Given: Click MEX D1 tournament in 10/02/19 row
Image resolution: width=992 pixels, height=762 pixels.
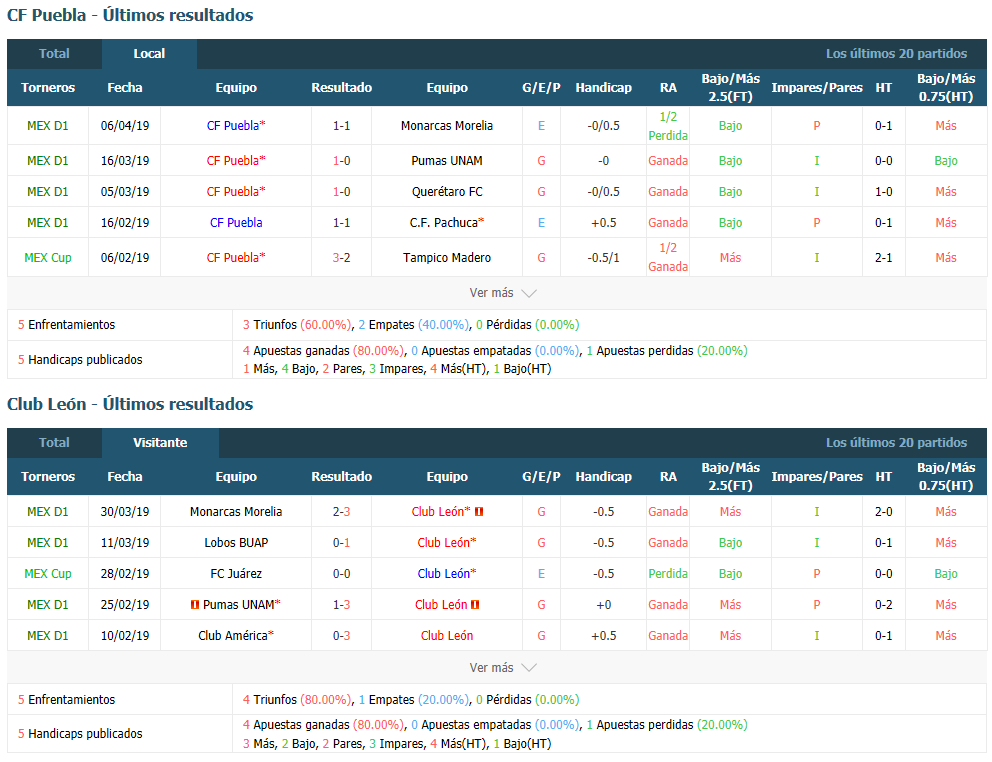Looking at the screenshot, I should (48, 636).
